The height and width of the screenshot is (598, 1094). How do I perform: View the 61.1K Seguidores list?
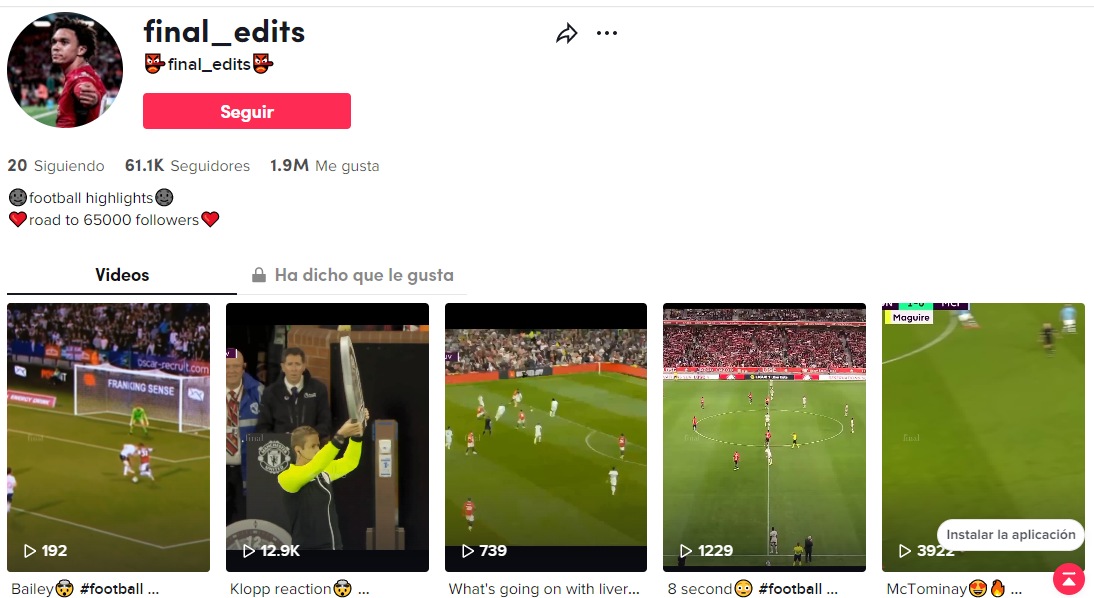187,166
